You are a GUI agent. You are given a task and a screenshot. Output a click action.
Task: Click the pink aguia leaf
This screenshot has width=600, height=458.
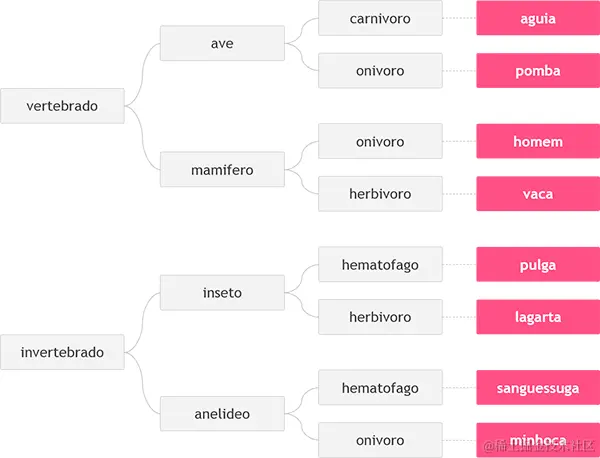coord(538,18)
